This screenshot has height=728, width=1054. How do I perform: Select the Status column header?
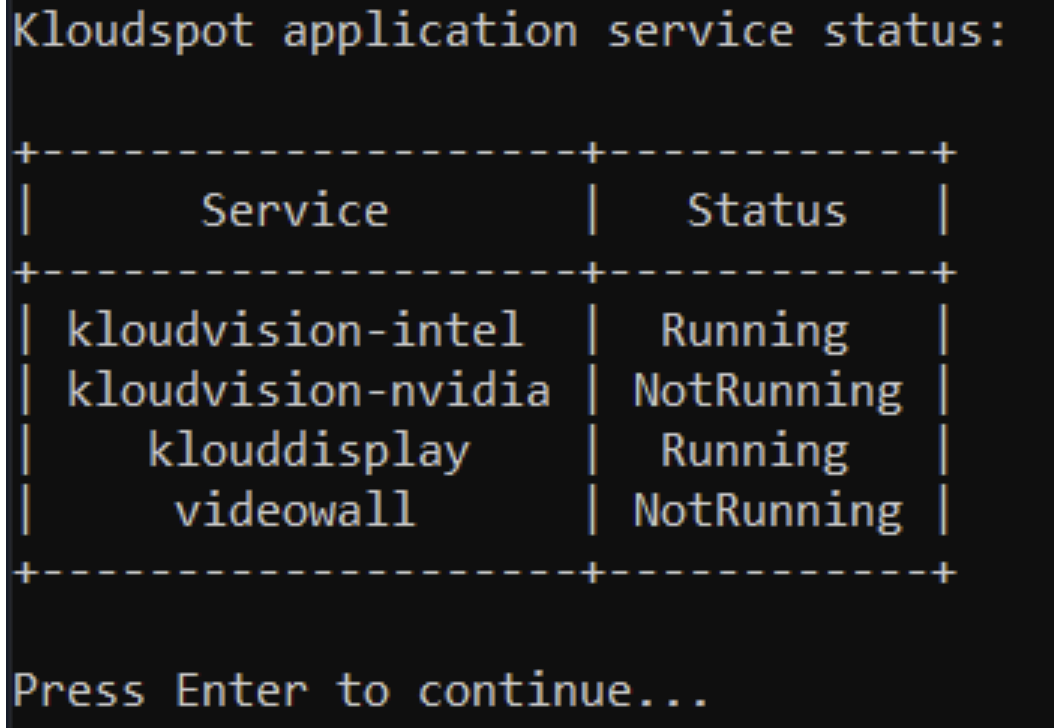coord(767,210)
